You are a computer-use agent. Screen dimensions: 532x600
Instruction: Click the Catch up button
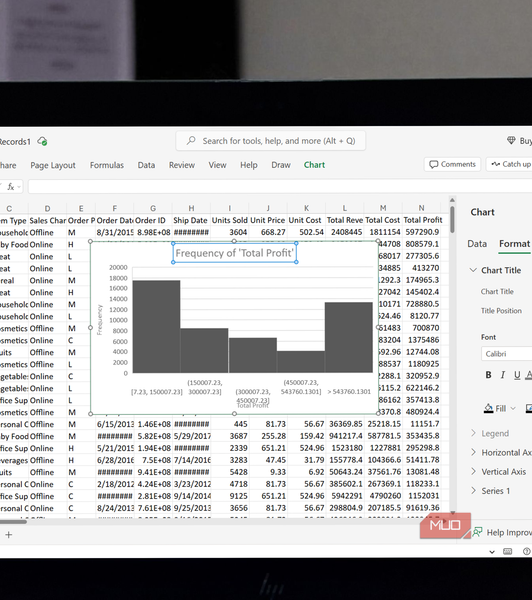pos(509,164)
